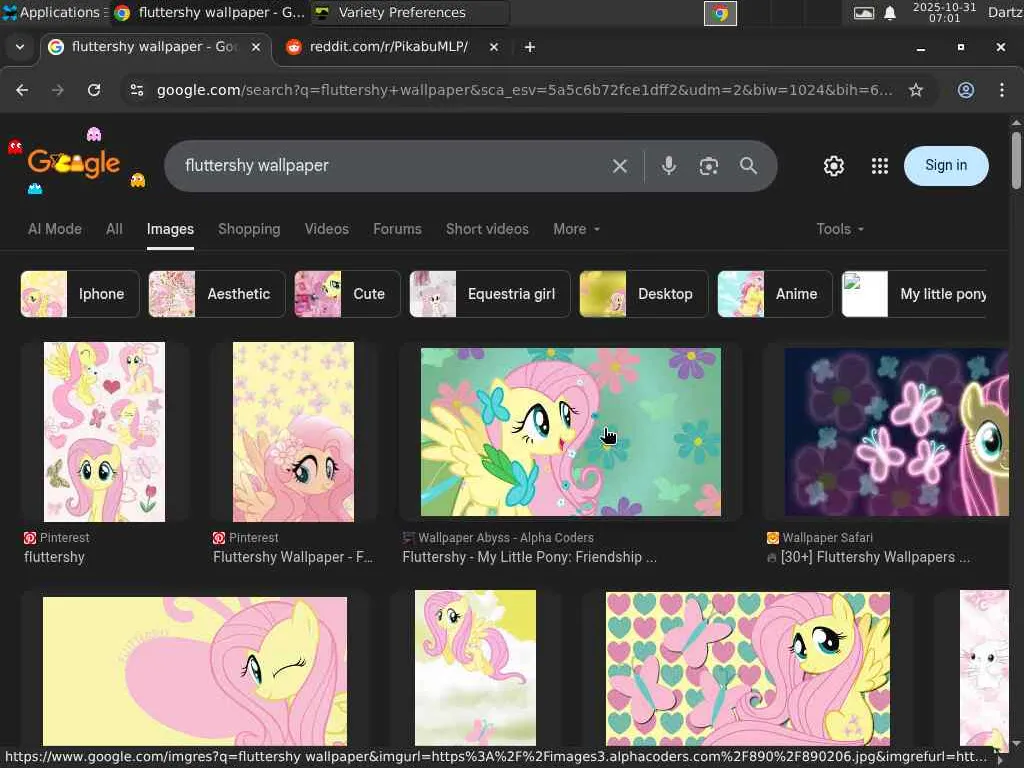Viewport: 1024px width, 768px height.
Task: Open the Short videos tab
Action: [487, 229]
